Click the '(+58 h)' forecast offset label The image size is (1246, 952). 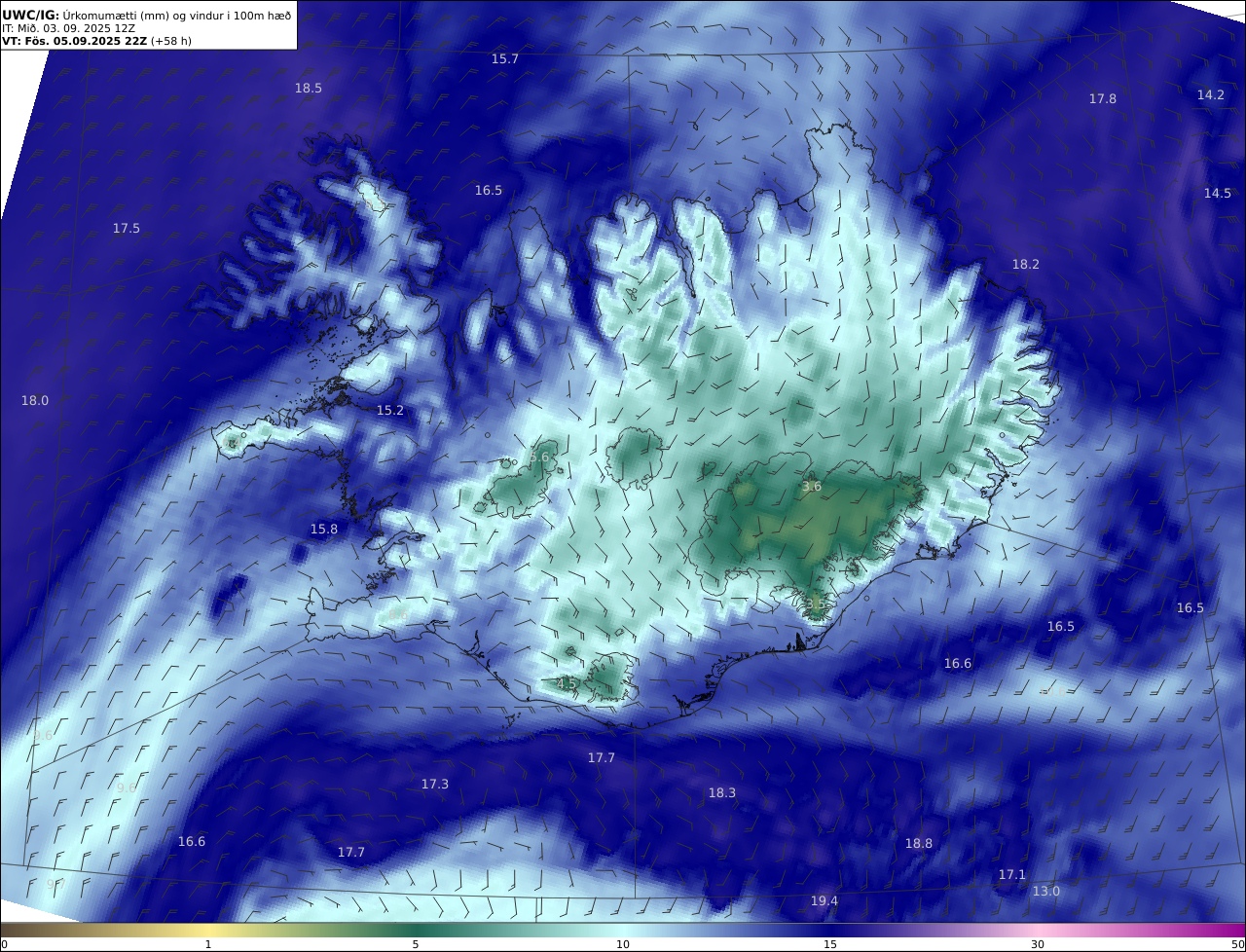click(171, 42)
